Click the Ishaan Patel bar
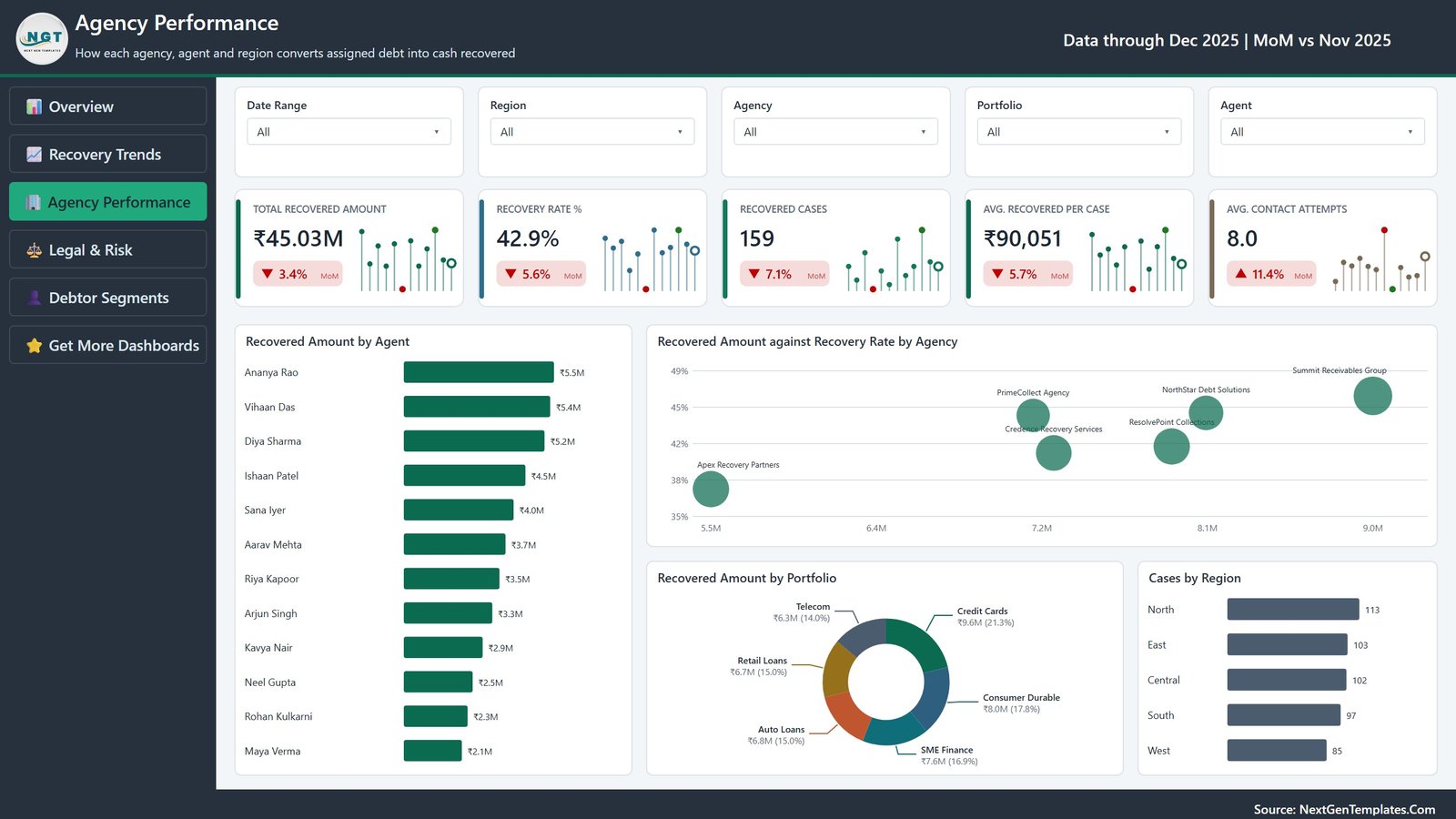1456x819 pixels. [x=464, y=476]
